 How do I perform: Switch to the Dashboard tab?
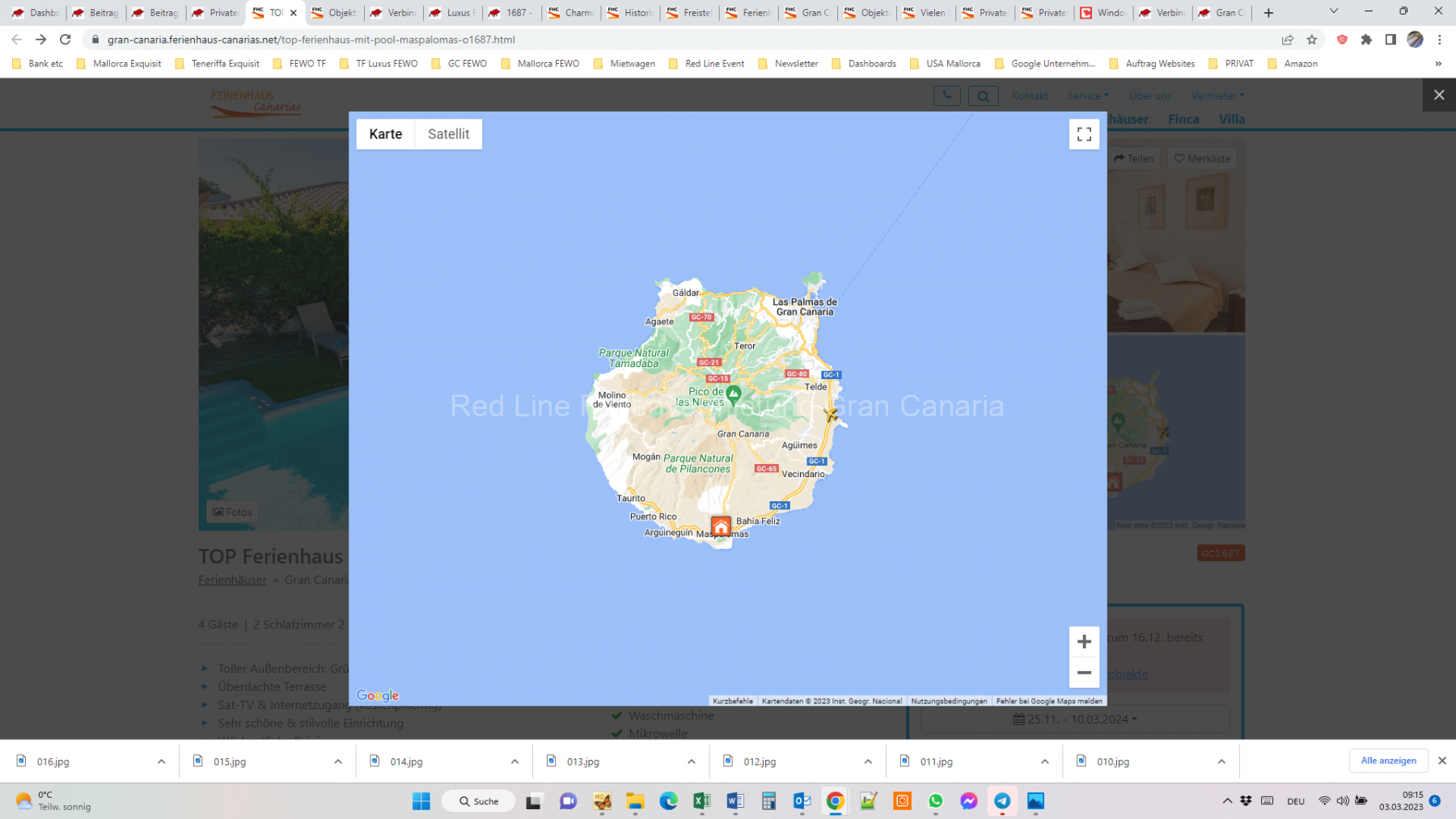click(x=36, y=13)
